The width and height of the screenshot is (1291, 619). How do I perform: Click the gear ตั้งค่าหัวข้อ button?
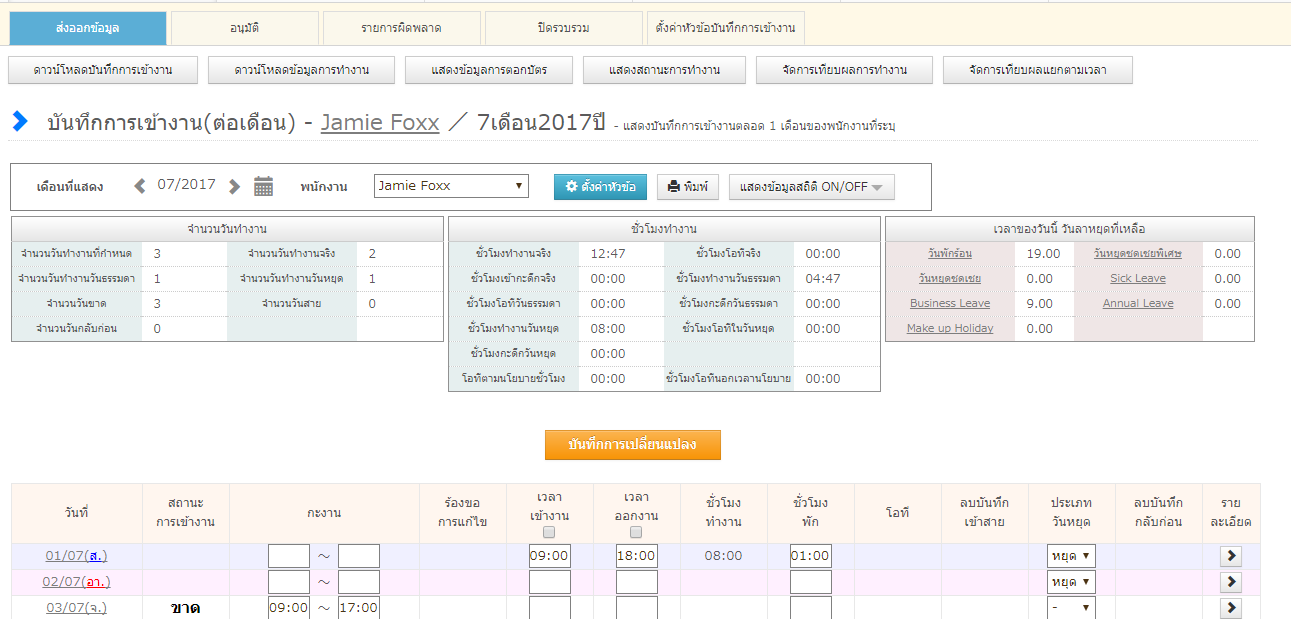click(600, 187)
